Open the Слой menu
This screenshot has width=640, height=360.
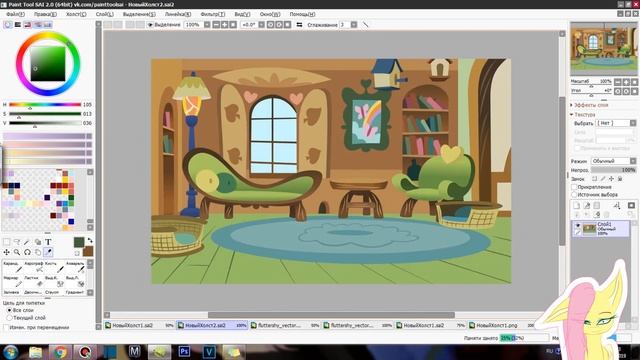click(104, 14)
